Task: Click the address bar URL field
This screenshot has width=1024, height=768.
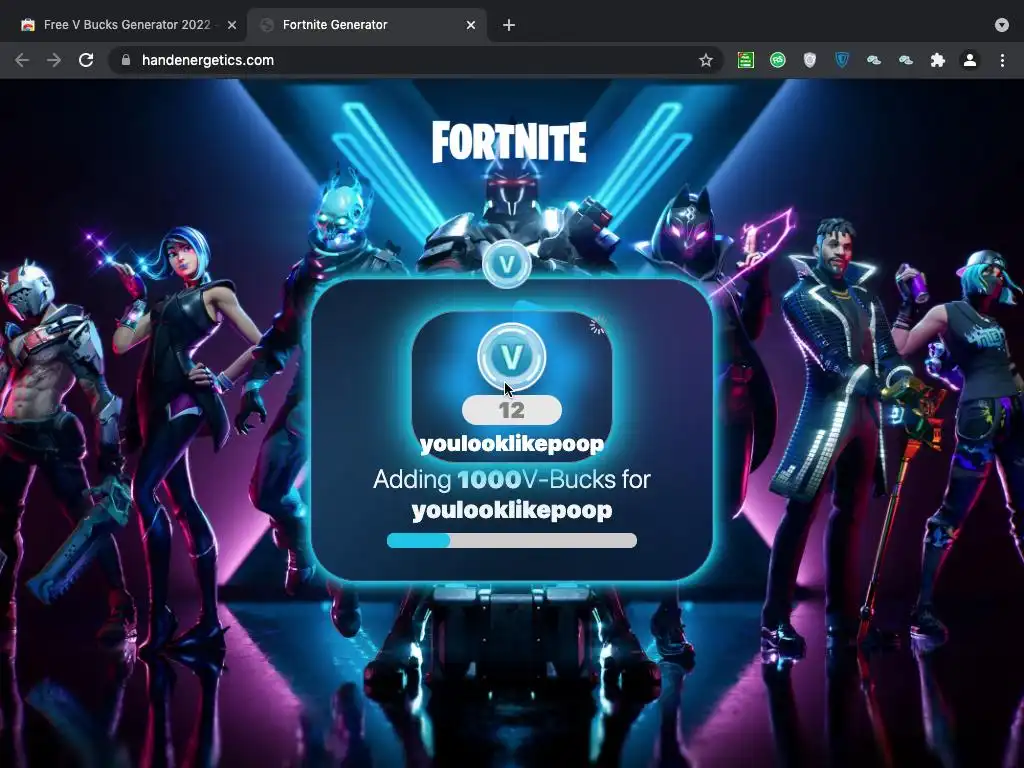Action: (416, 60)
